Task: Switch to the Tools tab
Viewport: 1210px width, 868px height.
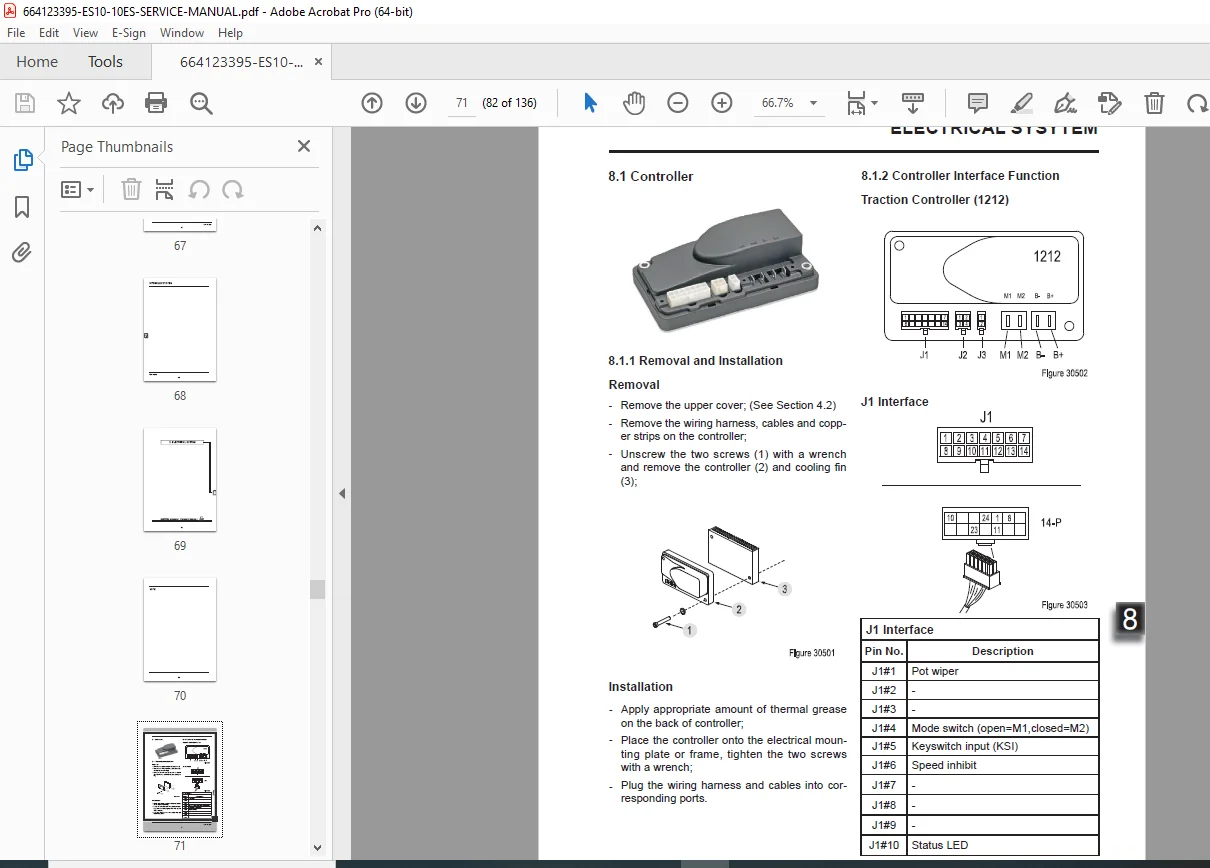Action: (105, 62)
